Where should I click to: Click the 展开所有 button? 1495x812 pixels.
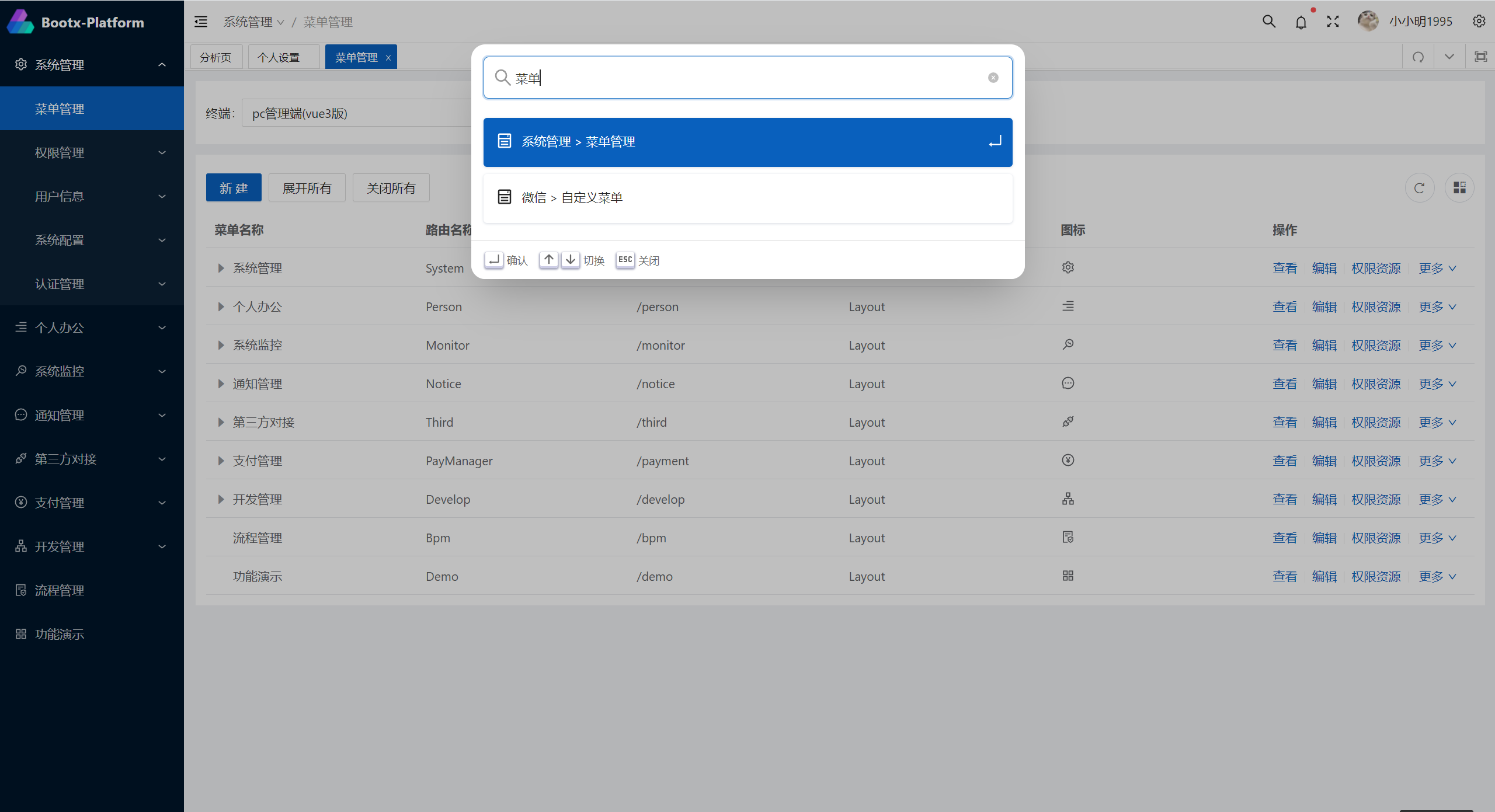[x=307, y=188]
